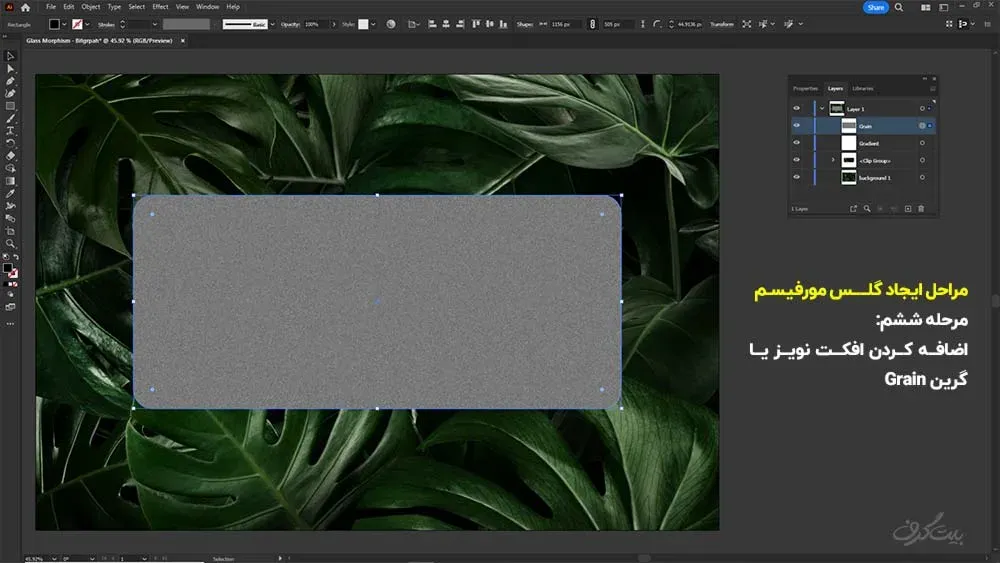Toggle constrain width and height link
Viewport: 1000px width, 563px height.
point(592,24)
